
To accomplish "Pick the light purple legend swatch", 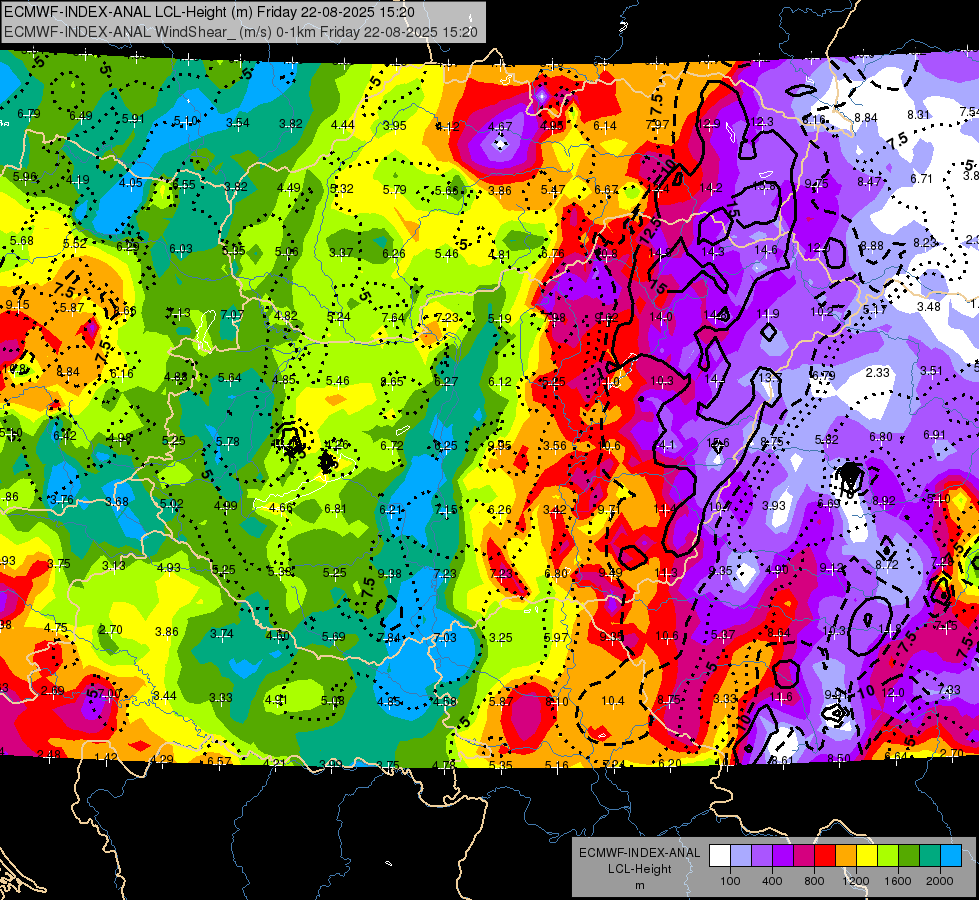I will [x=762, y=856].
